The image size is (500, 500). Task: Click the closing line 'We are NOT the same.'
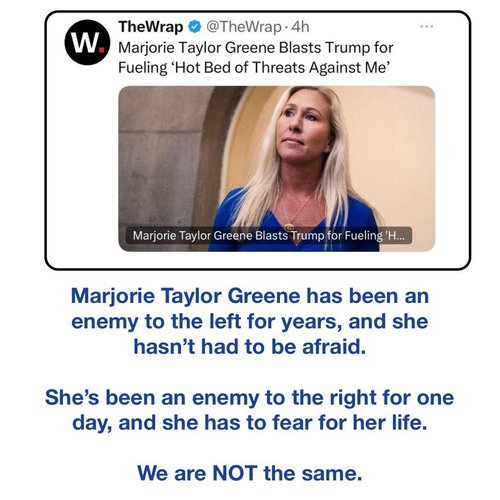coord(250,473)
